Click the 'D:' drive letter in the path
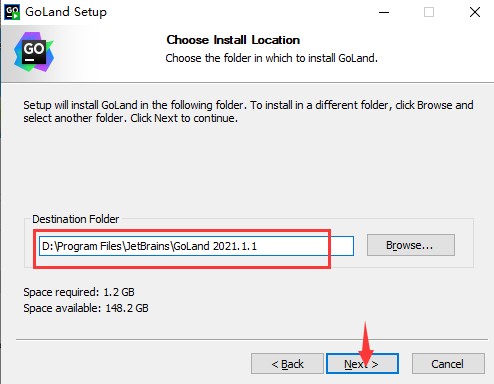This screenshot has width=494, height=384. 48,246
